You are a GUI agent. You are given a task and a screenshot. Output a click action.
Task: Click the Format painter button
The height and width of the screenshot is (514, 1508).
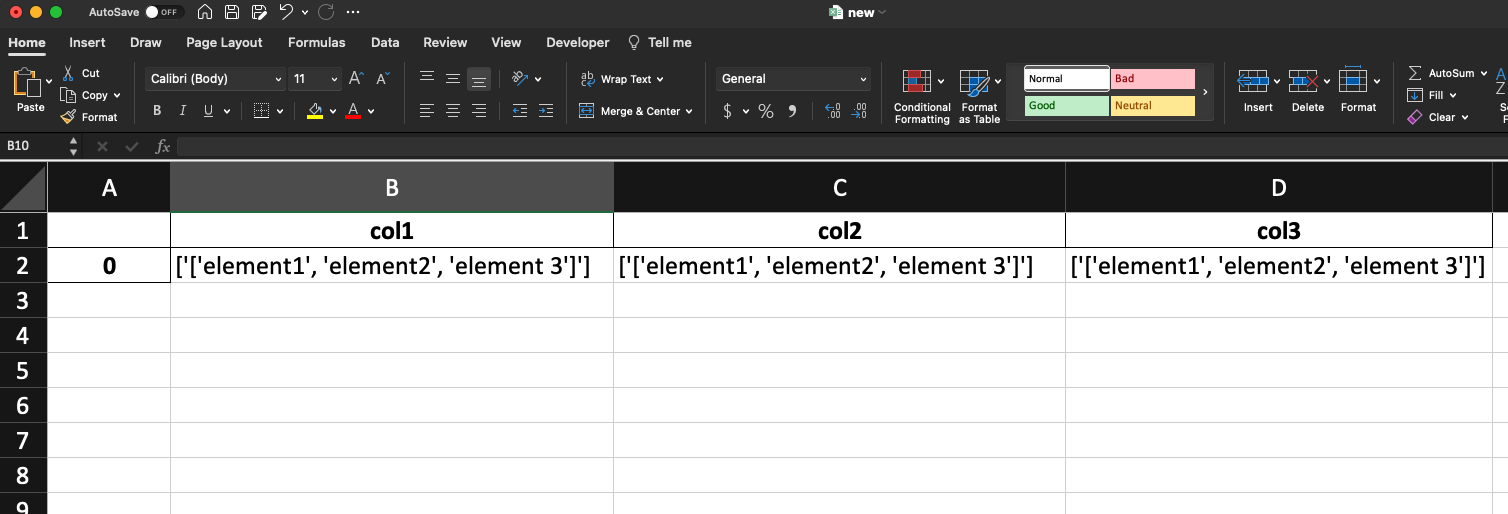point(89,117)
